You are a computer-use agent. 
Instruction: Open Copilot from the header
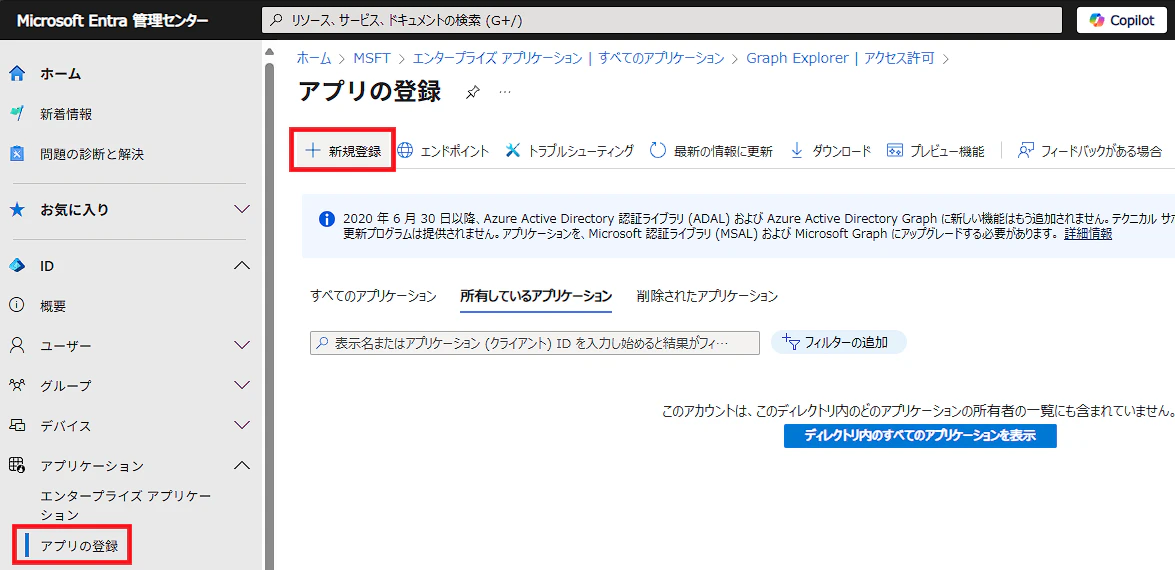pos(1120,20)
